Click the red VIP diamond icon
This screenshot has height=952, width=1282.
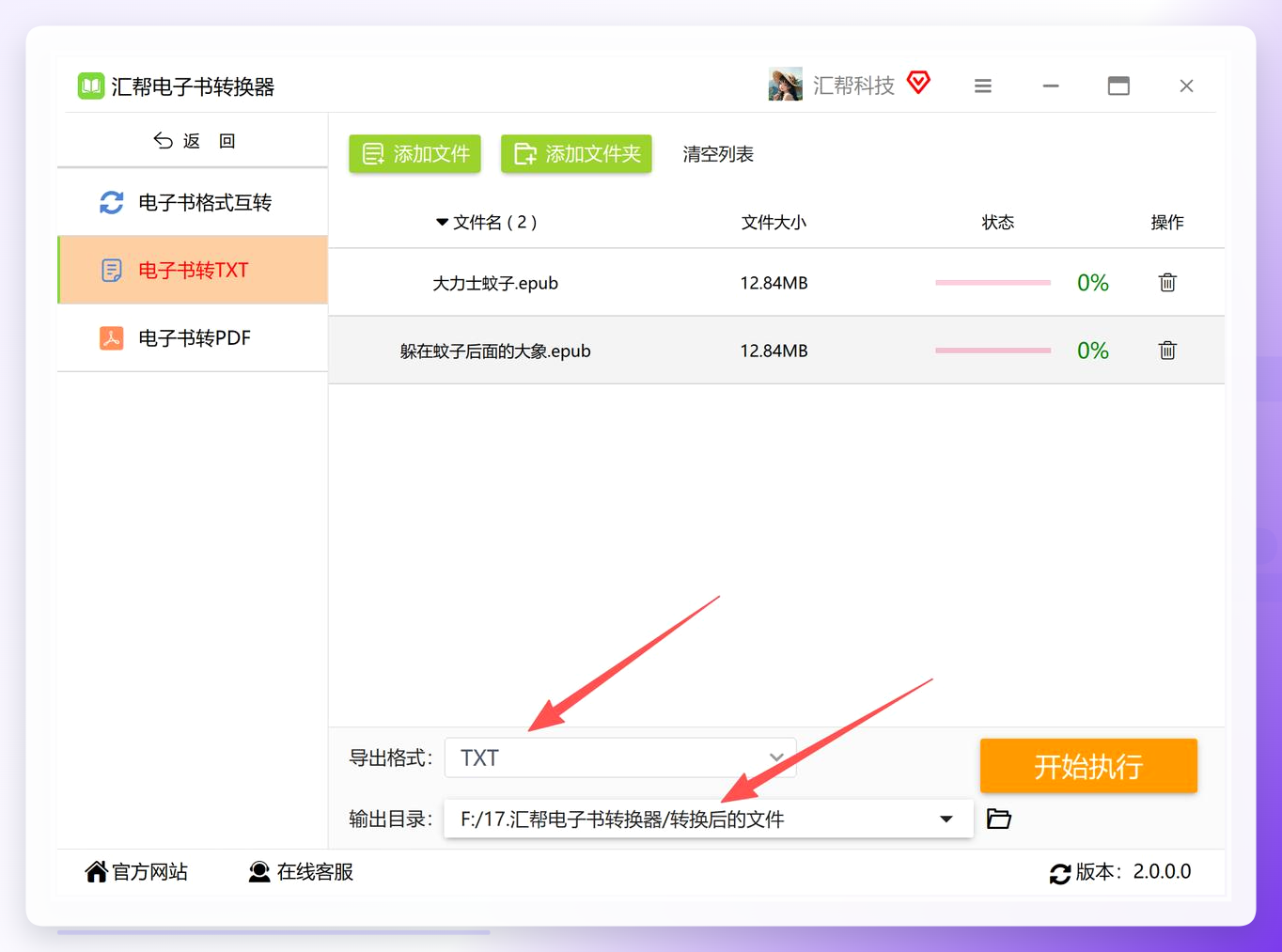[918, 83]
